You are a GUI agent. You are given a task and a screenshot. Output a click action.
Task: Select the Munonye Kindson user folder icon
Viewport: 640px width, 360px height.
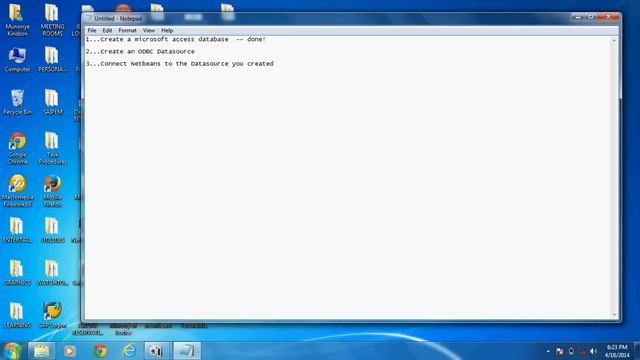(17, 20)
